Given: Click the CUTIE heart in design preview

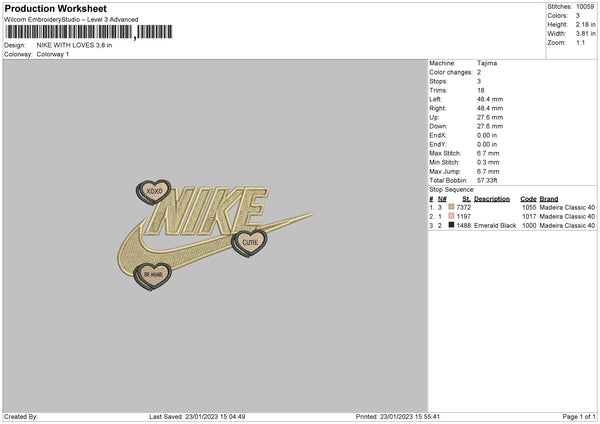Looking at the screenshot, I should (x=249, y=243).
